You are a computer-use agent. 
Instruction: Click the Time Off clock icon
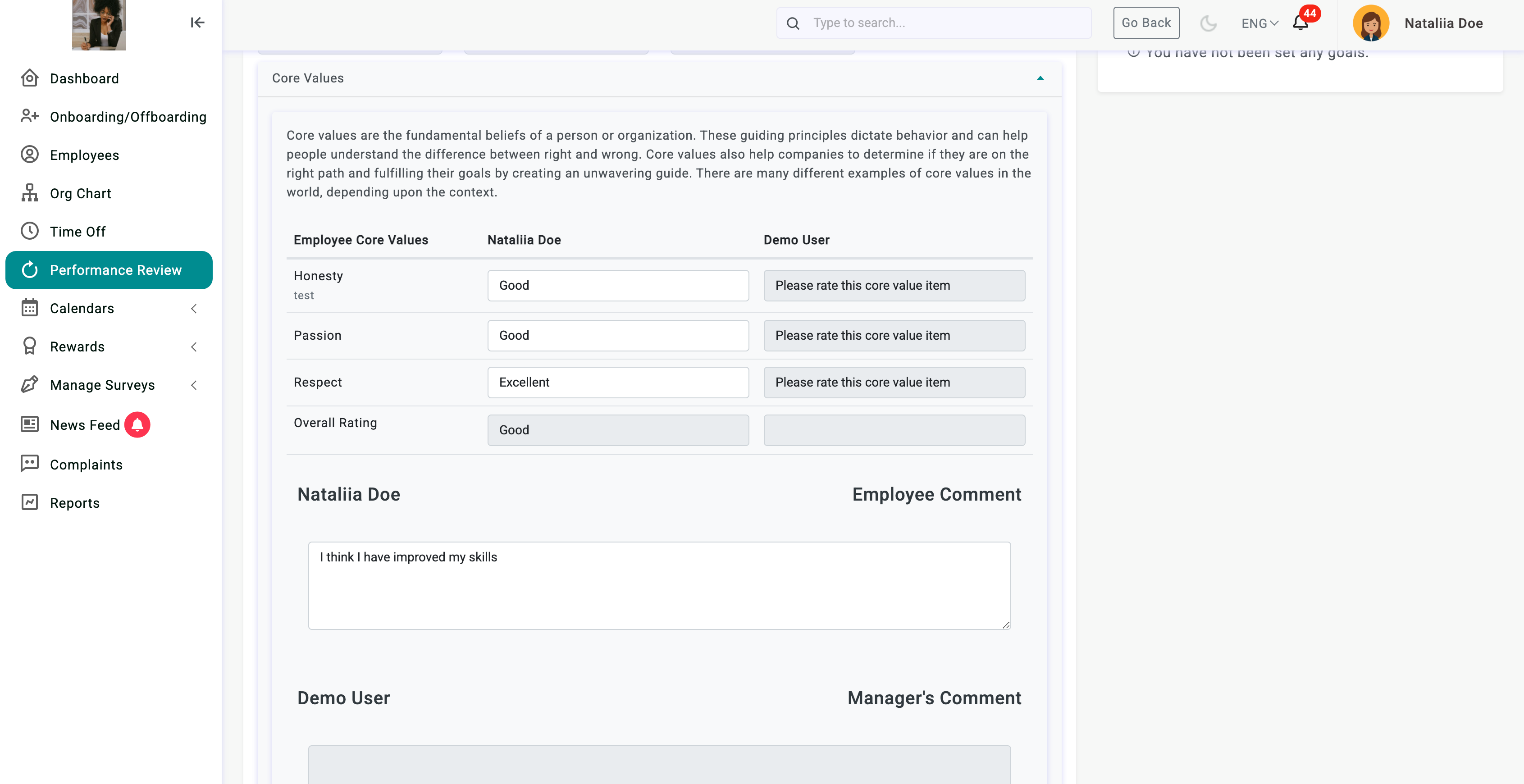(30, 231)
